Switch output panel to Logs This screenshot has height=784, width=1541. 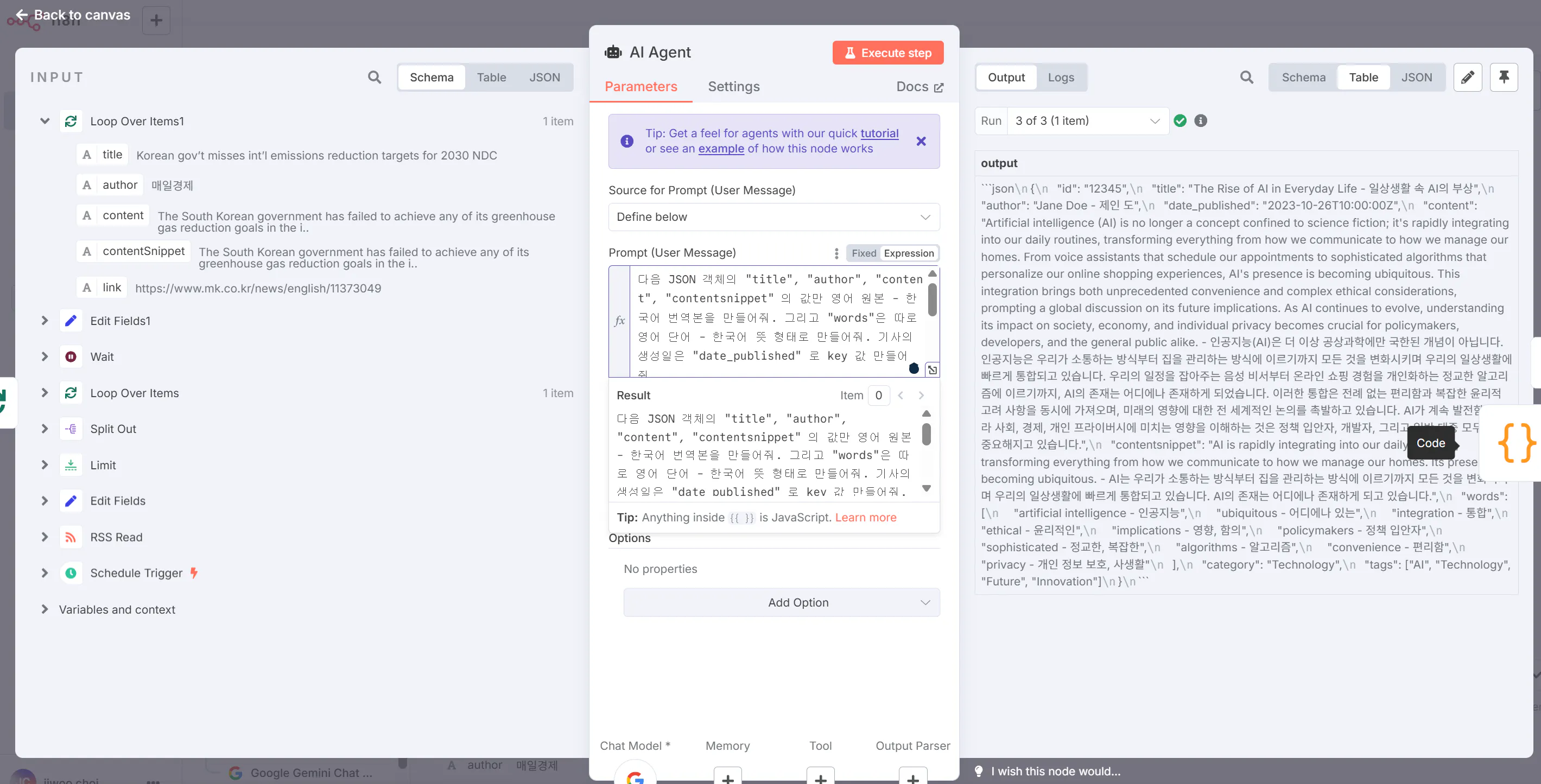click(x=1061, y=77)
